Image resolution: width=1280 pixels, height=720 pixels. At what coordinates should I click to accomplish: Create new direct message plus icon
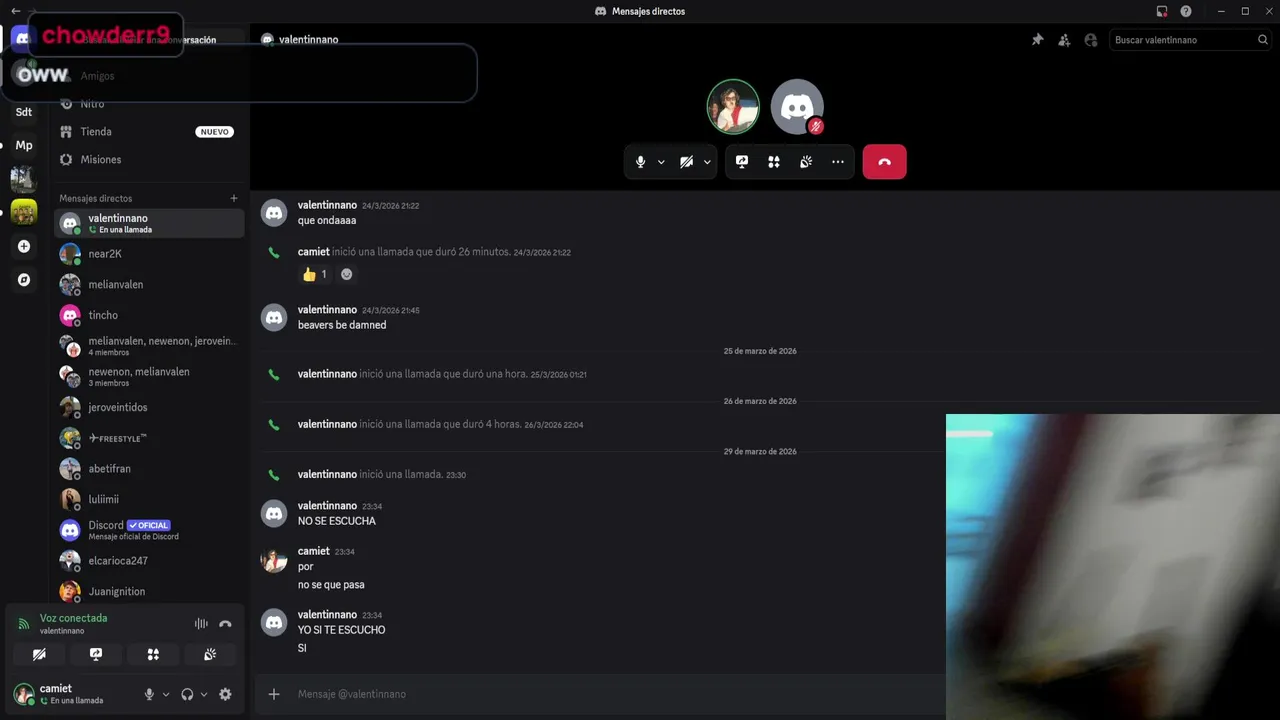tap(234, 198)
